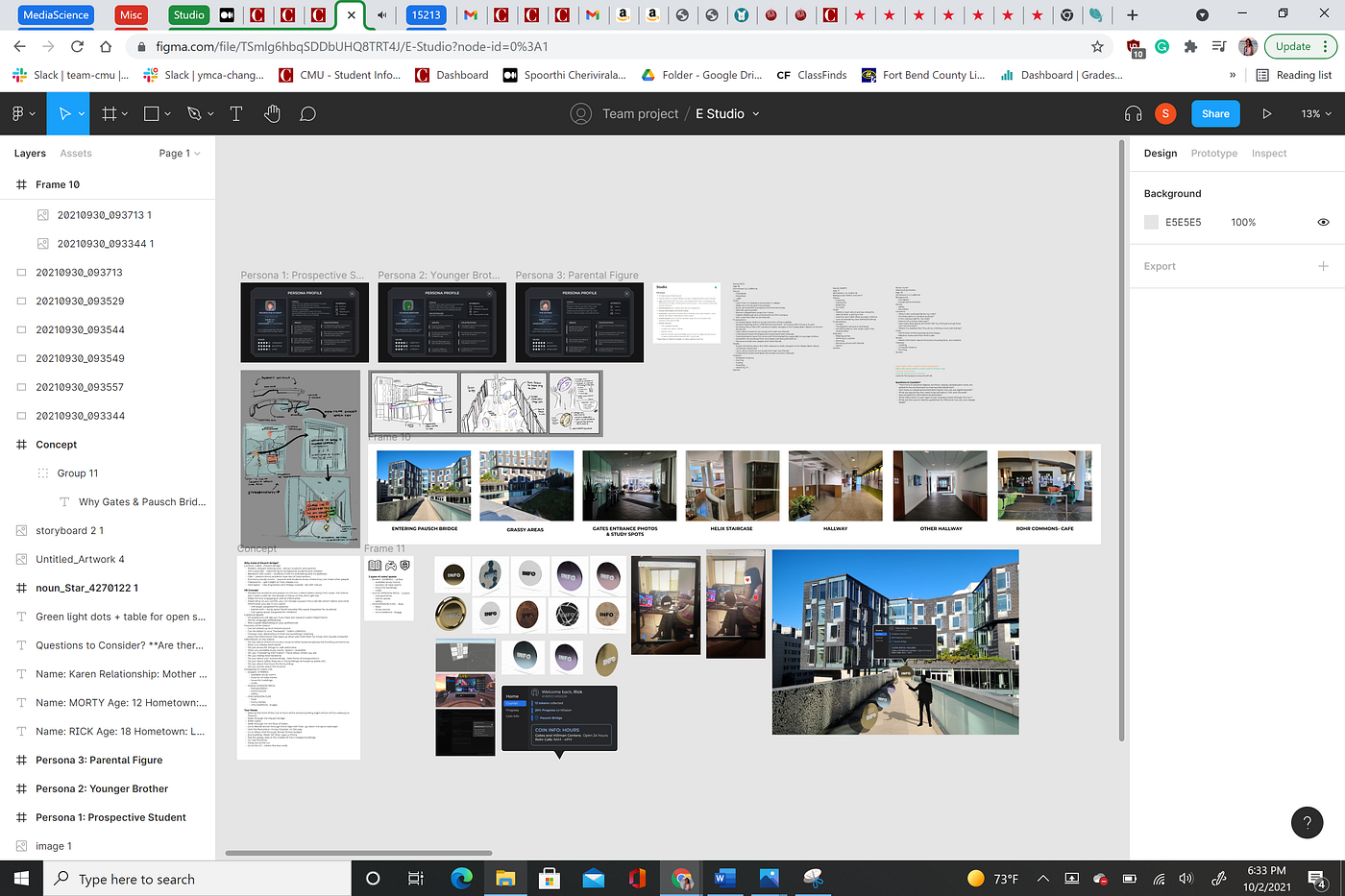Select the Text tool

[236, 113]
